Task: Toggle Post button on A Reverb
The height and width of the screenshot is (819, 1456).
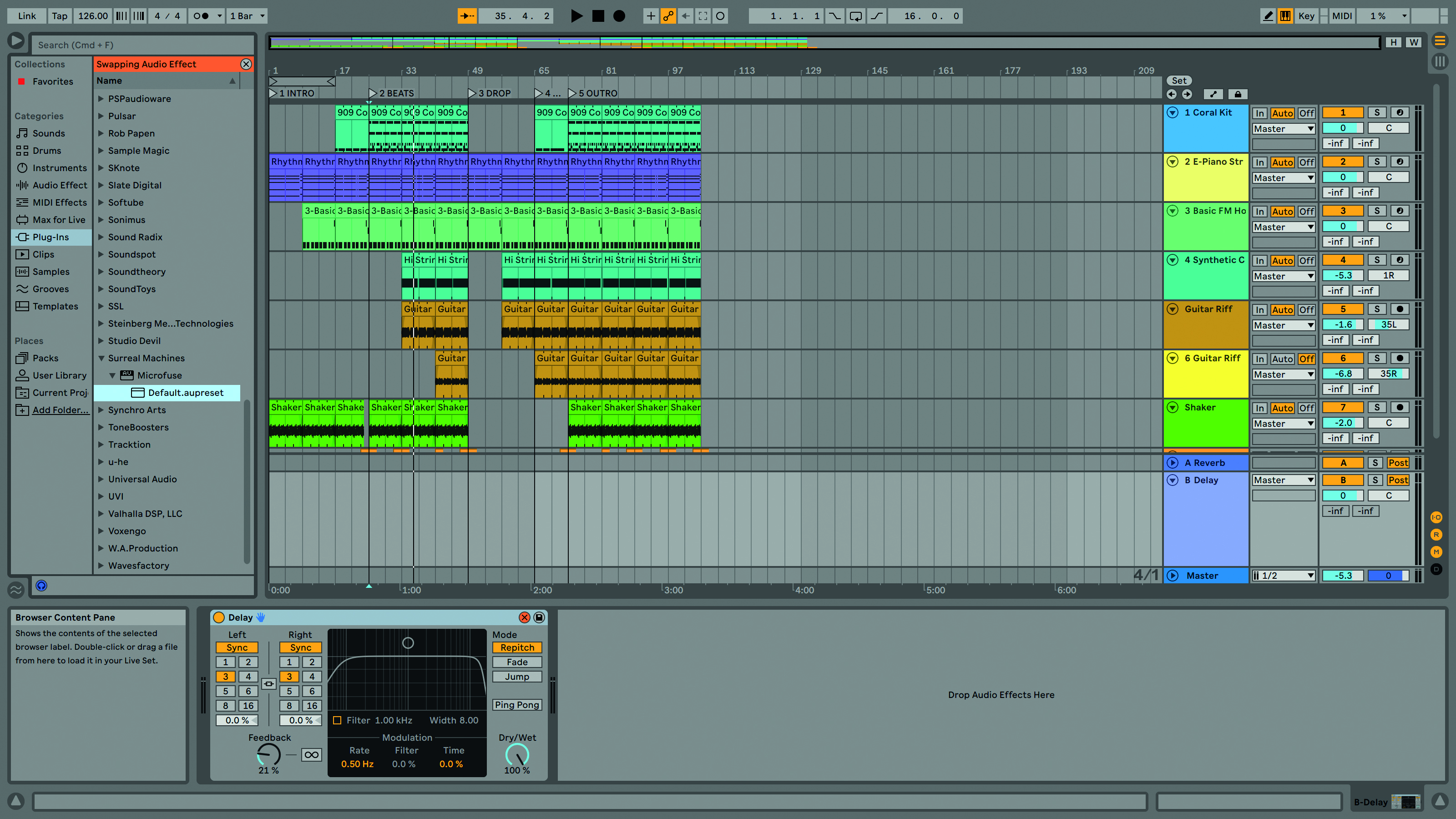Action: click(1398, 463)
